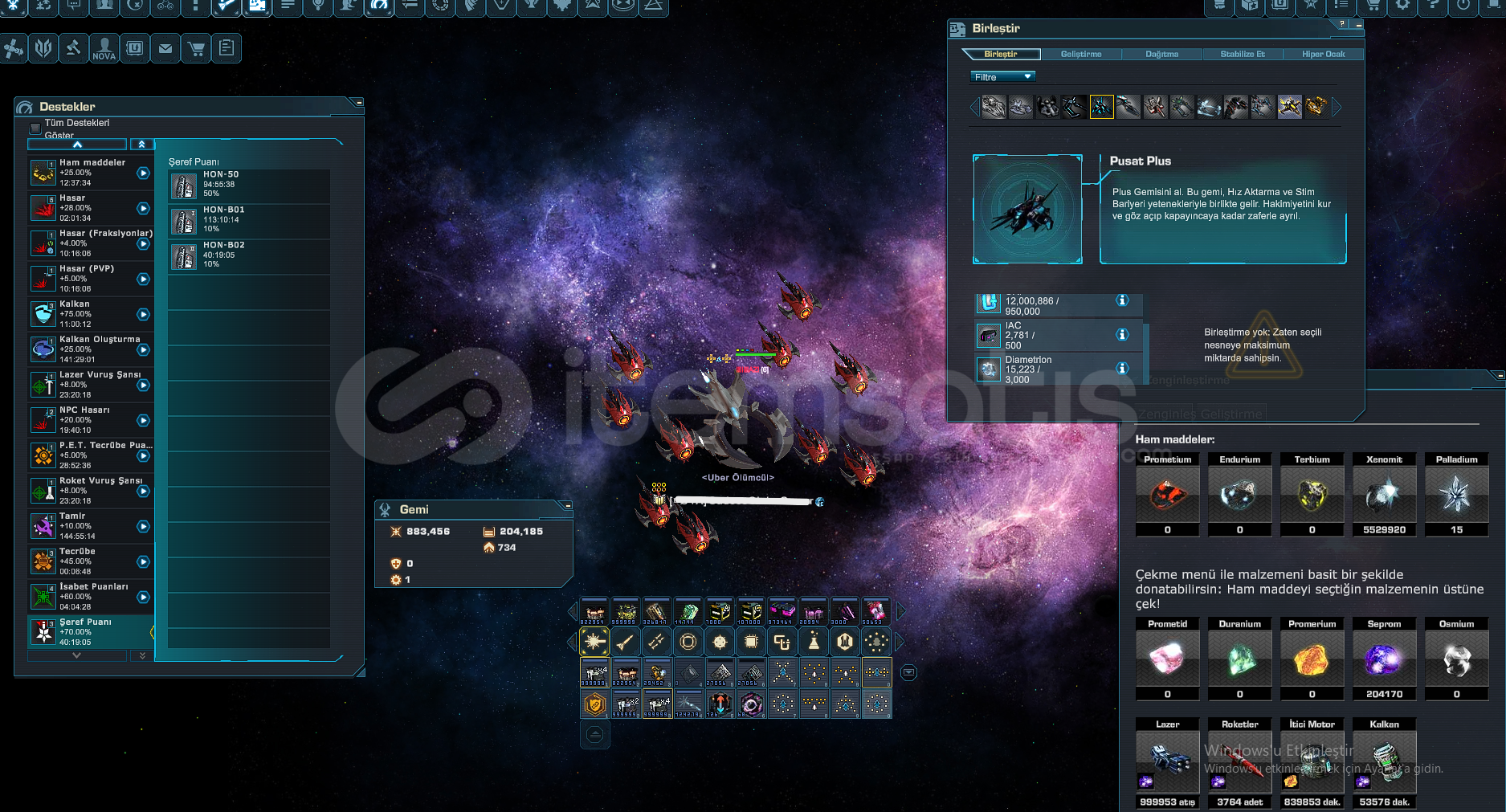Select the golden ship thumbnail in list
Screen dimensions: 1506x812
point(1316,107)
